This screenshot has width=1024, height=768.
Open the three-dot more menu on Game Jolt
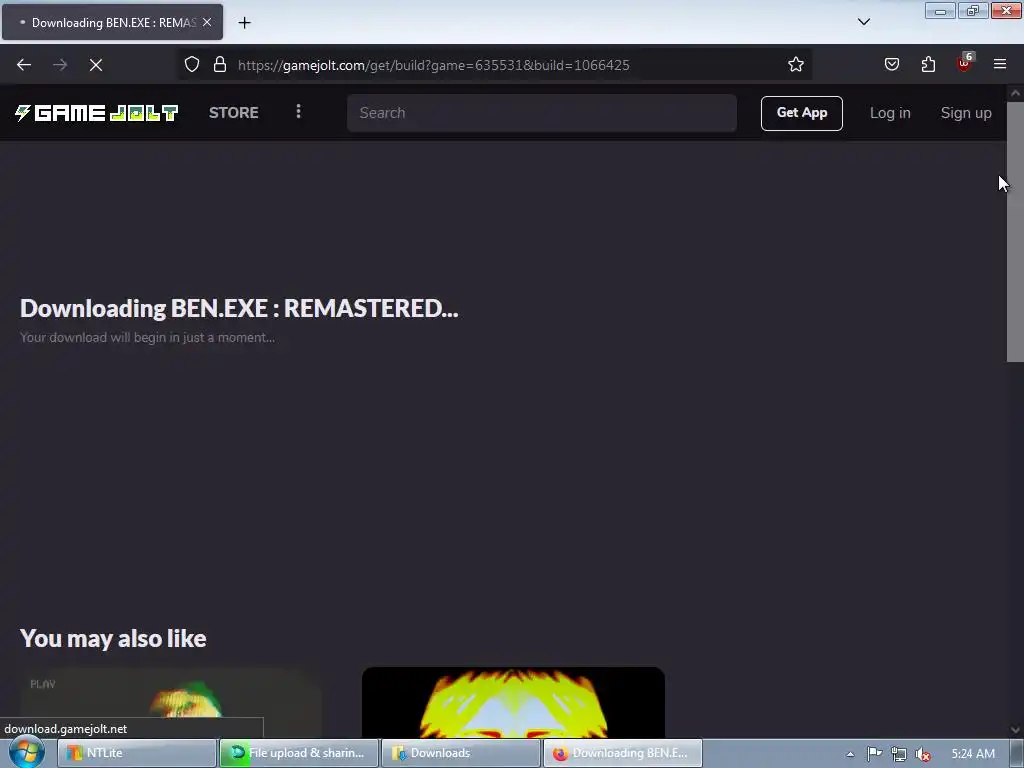298,112
